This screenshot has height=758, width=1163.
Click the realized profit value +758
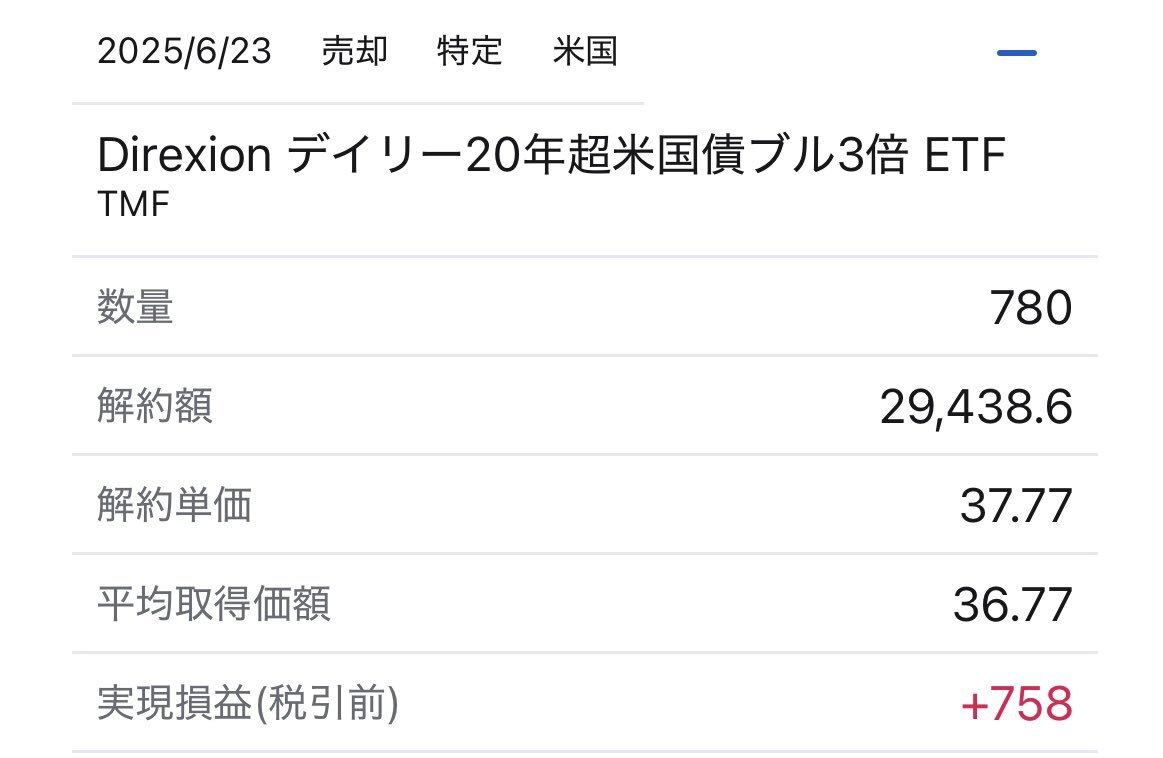click(x=1016, y=704)
